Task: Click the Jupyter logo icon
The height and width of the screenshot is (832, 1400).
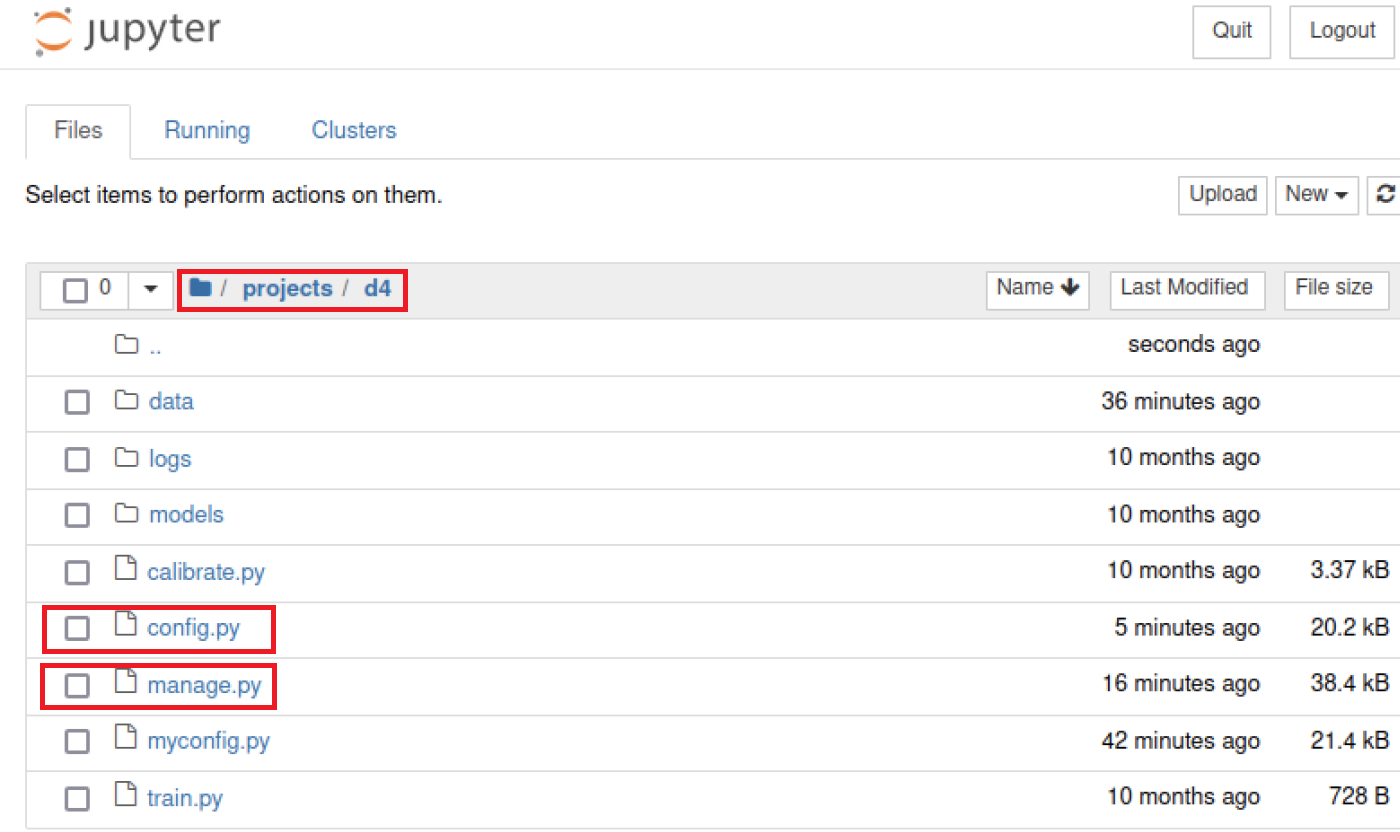Action: tap(53, 30)
